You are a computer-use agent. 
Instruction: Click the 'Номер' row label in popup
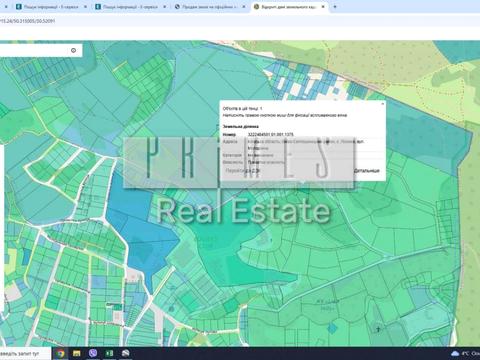[229, 134]
